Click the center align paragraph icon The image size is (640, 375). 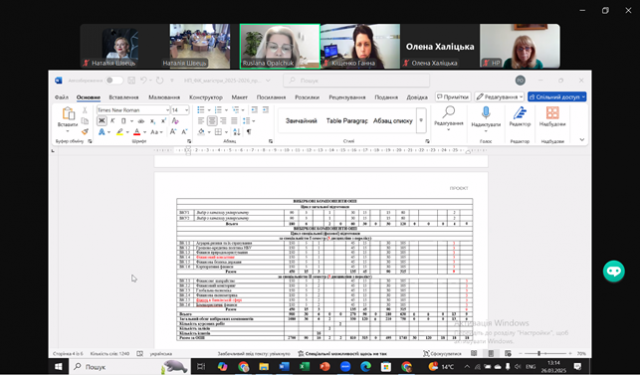(212, 121)
